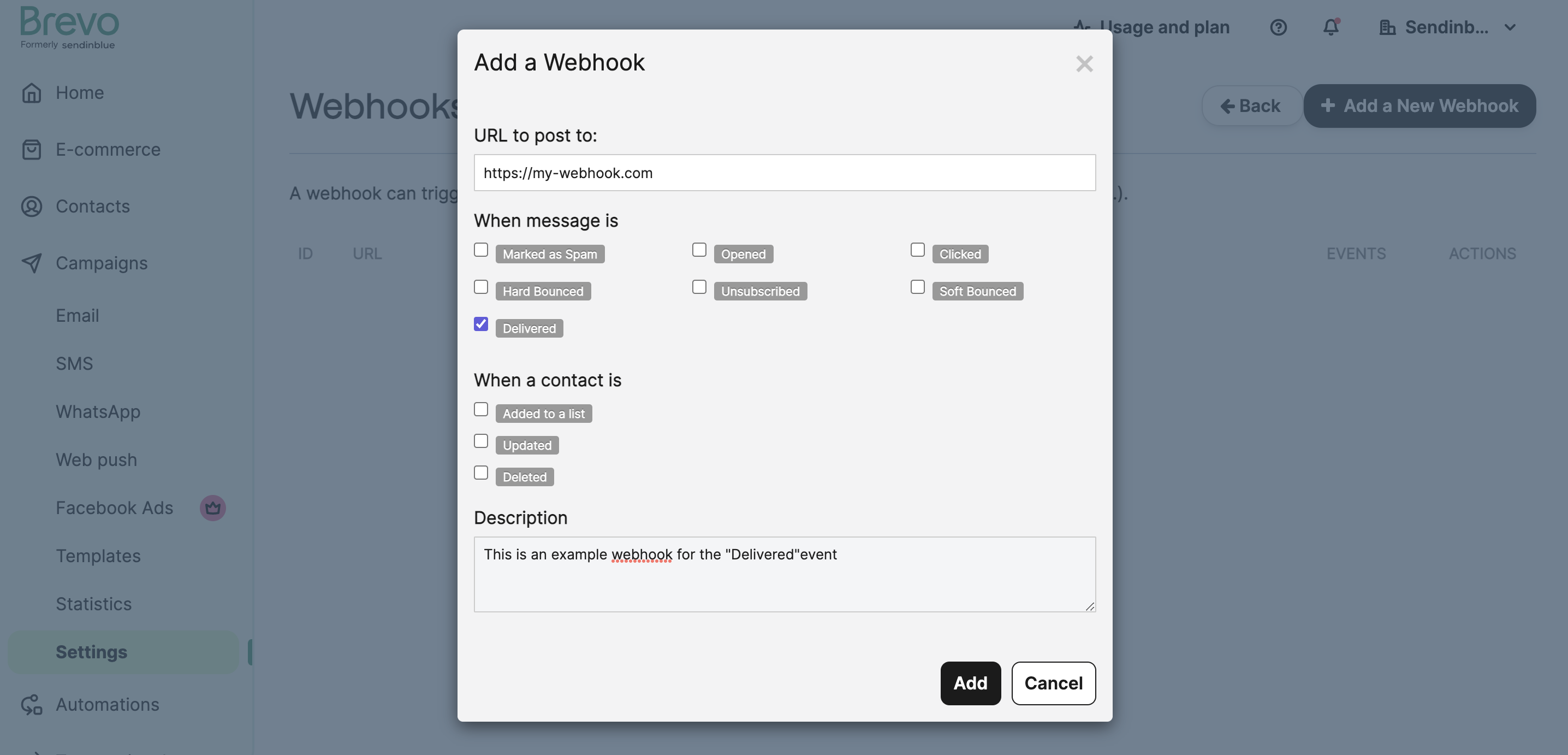The width and height of the screenshot is (1568, 755).
Task: Click the Back button
Action: [x=1251, y=105]
